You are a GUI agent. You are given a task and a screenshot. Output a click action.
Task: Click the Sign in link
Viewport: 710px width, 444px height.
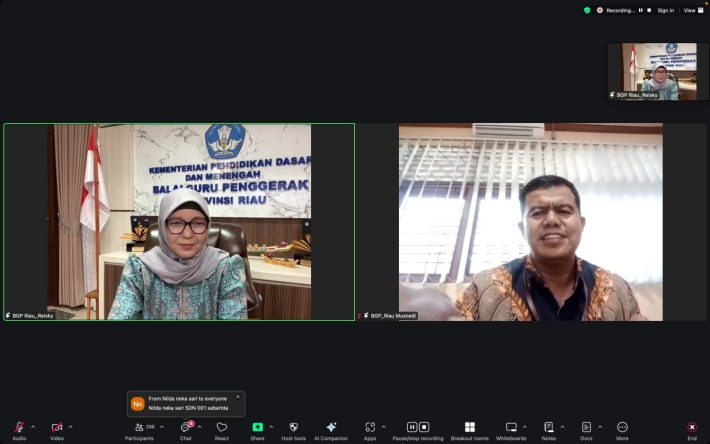pyautogui.click(x=666, y=10)
